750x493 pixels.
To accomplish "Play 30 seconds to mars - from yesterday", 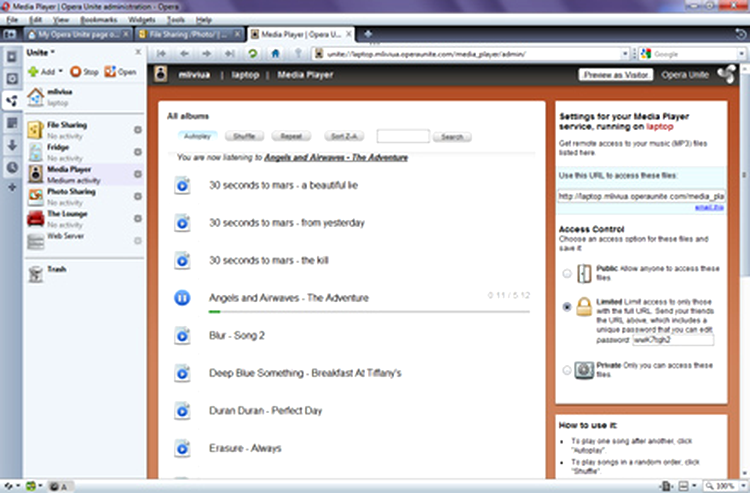I will coord(182,223).
